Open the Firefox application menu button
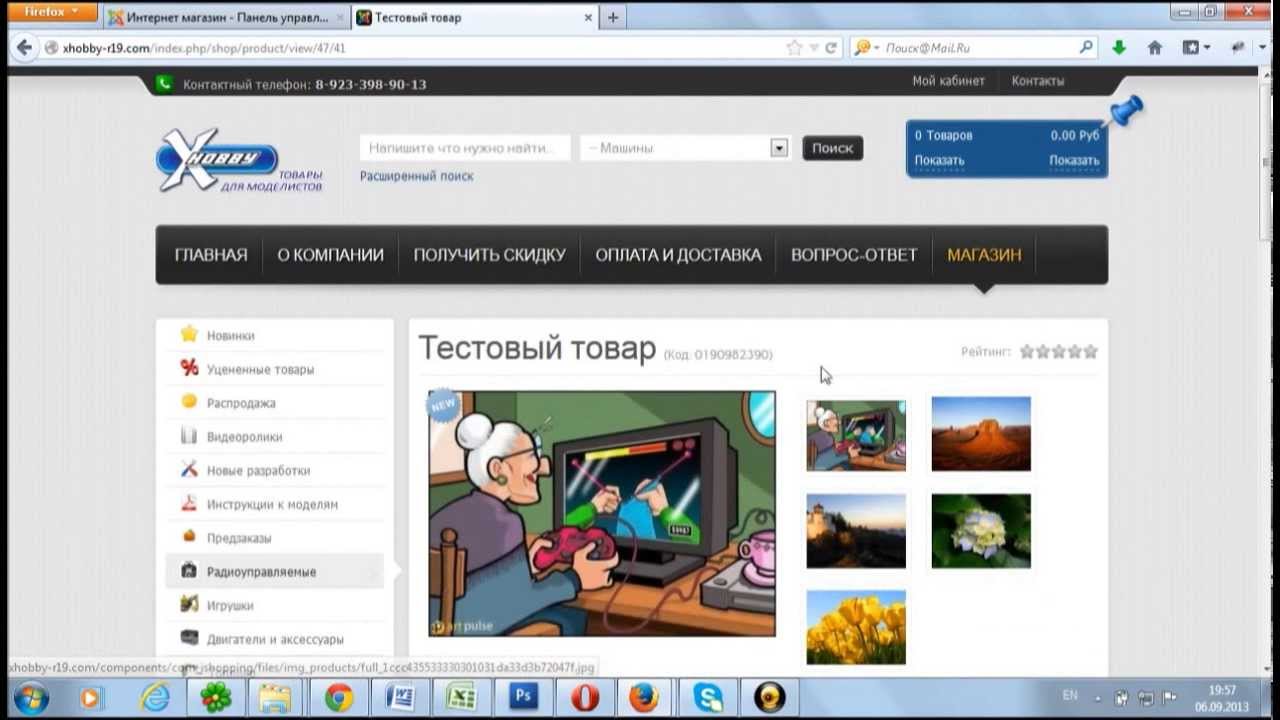The width and height of the screenshot is (1280, 720). 53,12
